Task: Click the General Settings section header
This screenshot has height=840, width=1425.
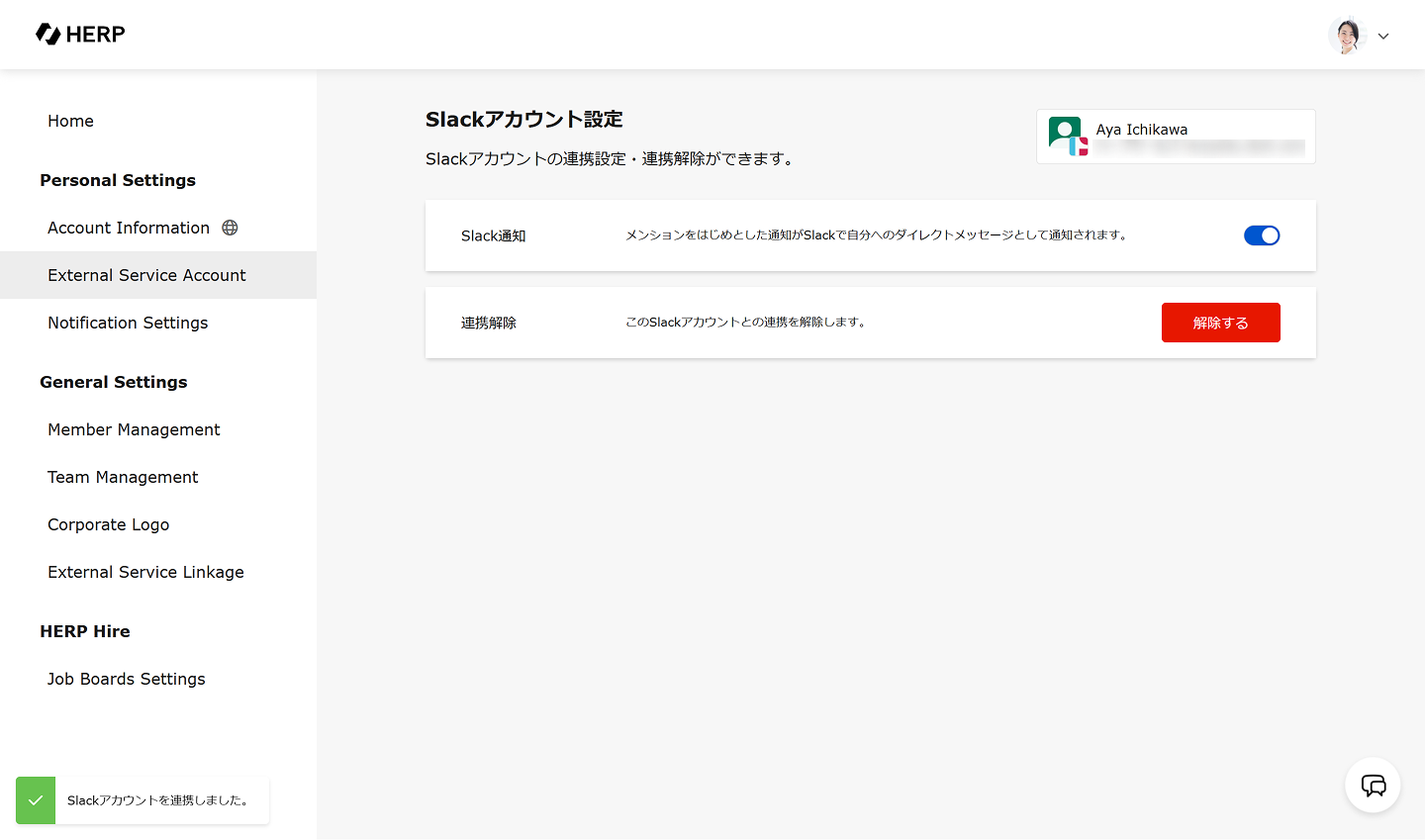Action: tap(114, 382)
